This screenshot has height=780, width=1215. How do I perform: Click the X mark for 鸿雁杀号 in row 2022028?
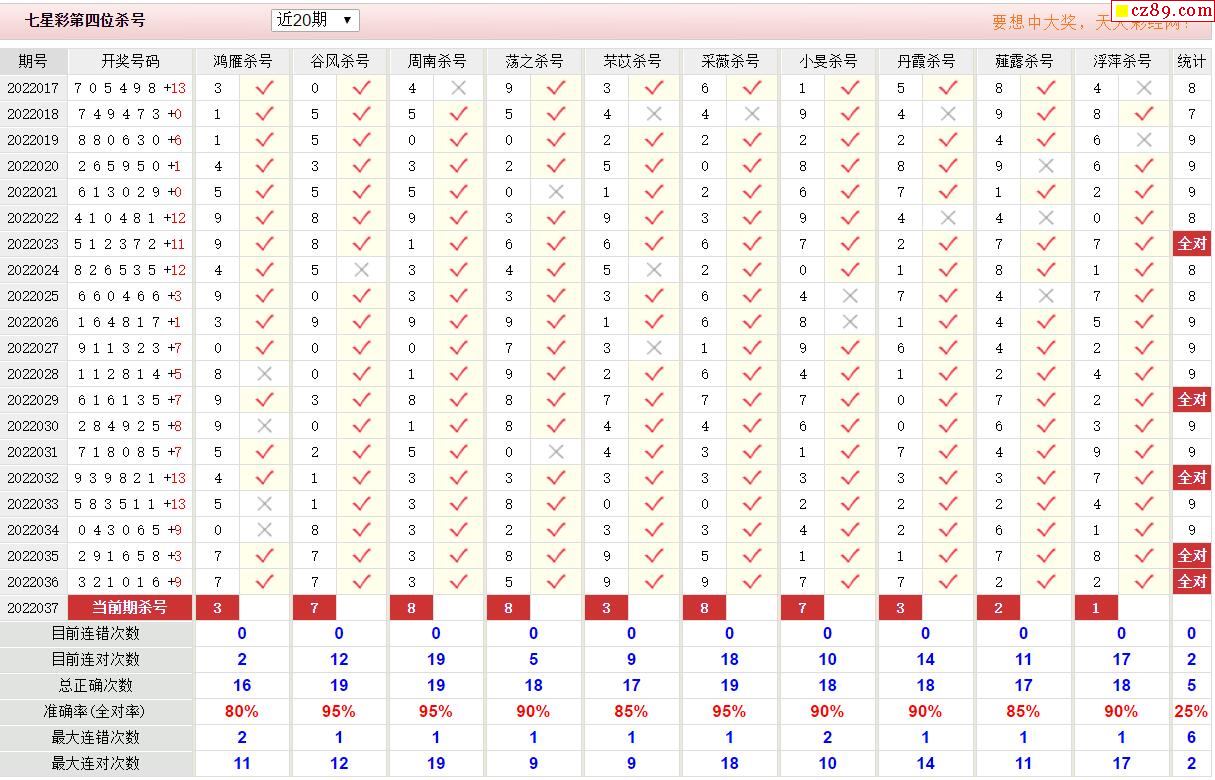pos(264,374)
